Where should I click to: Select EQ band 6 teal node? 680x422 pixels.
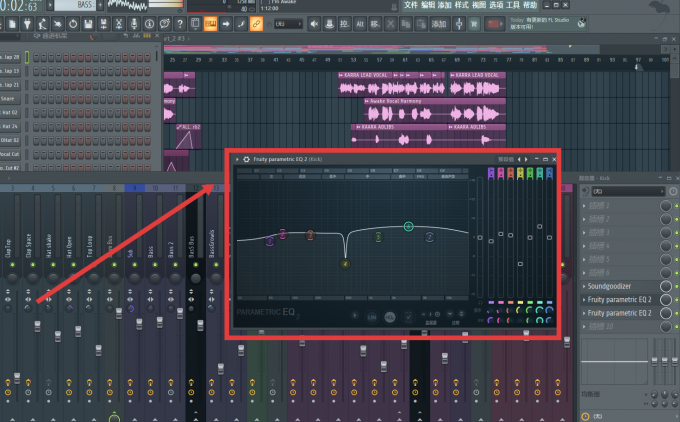pos(408,226)
